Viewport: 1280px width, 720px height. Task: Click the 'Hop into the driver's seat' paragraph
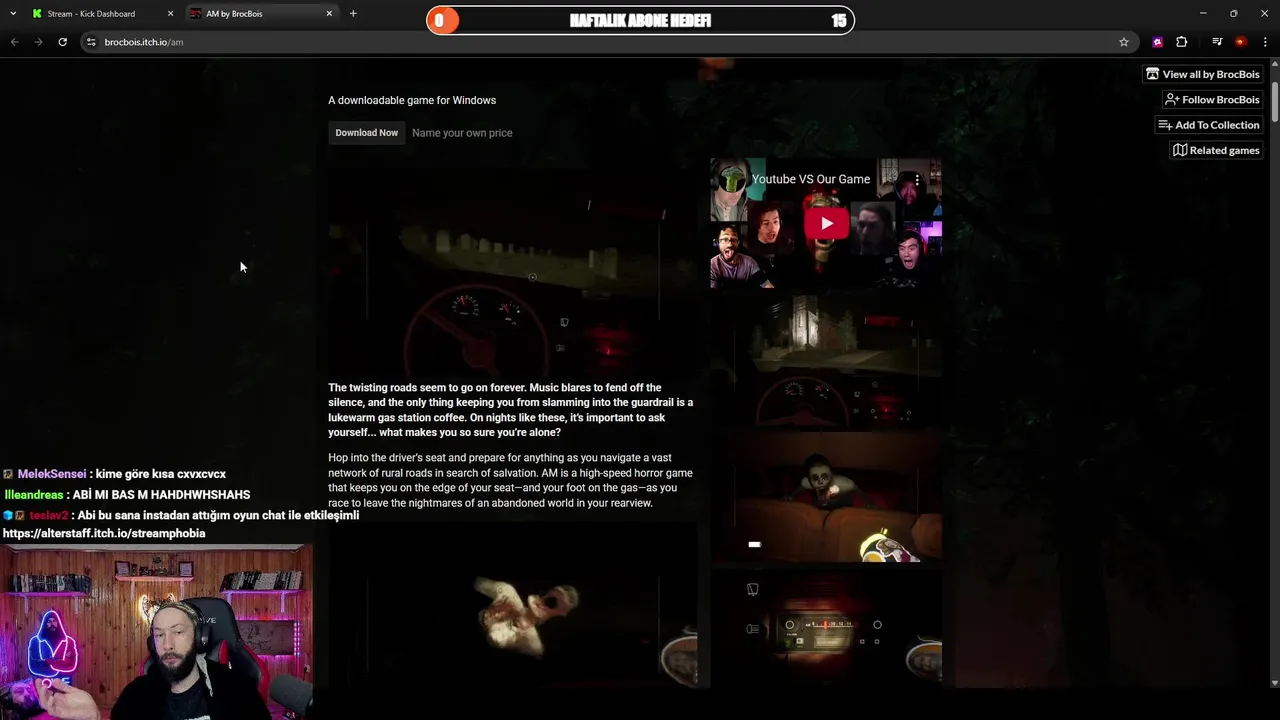pos(511,480)
